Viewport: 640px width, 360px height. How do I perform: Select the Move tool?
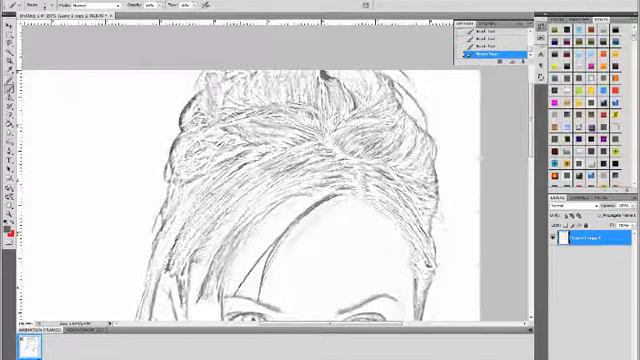point(9,26)
